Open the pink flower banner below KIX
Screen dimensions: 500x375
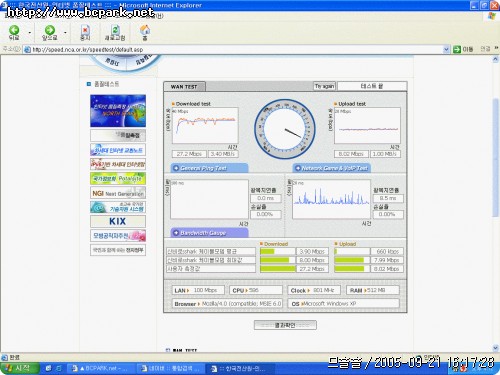click(x=118, y=235)
